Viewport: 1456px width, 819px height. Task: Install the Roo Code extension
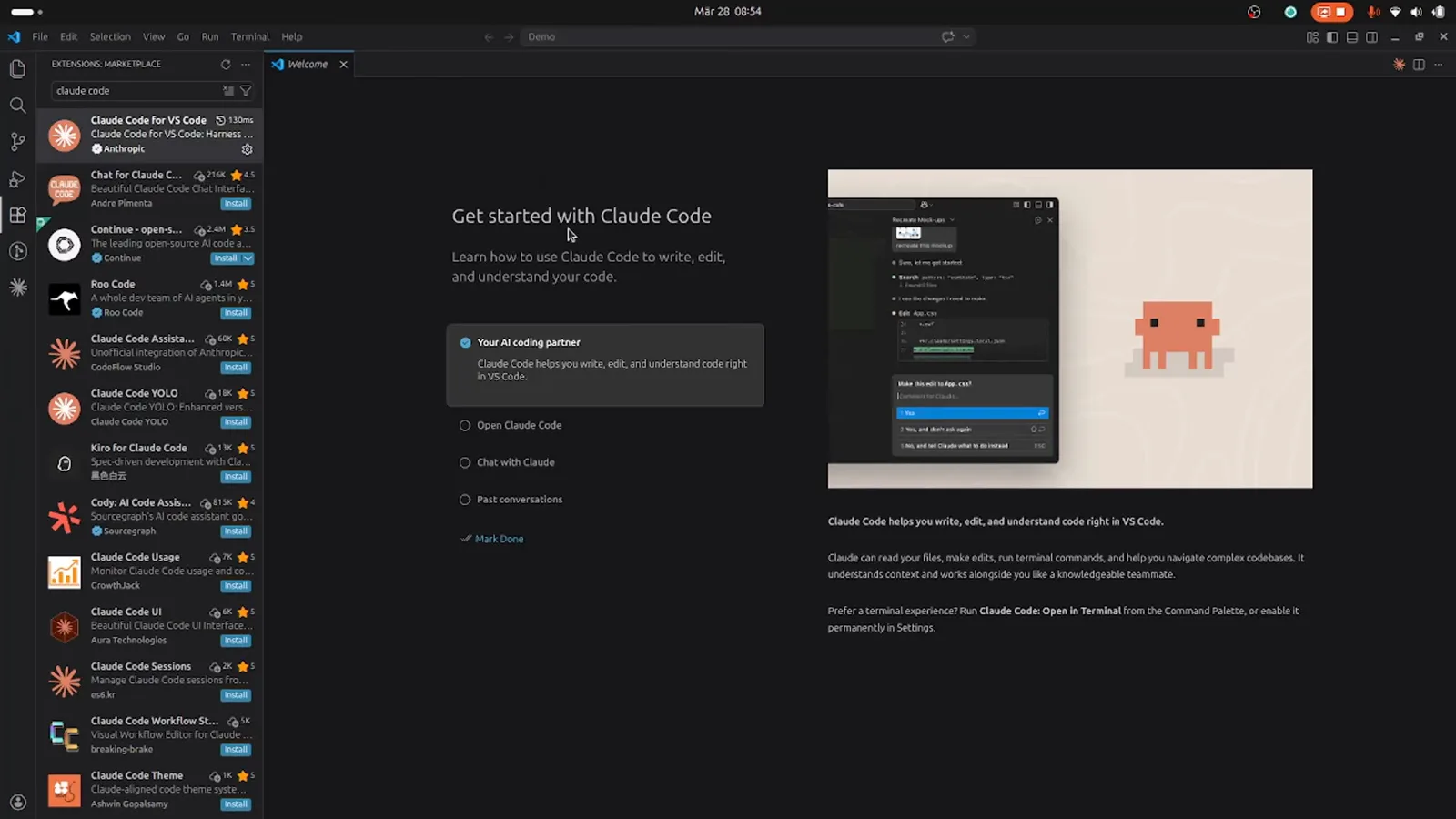tap(236, 313)
